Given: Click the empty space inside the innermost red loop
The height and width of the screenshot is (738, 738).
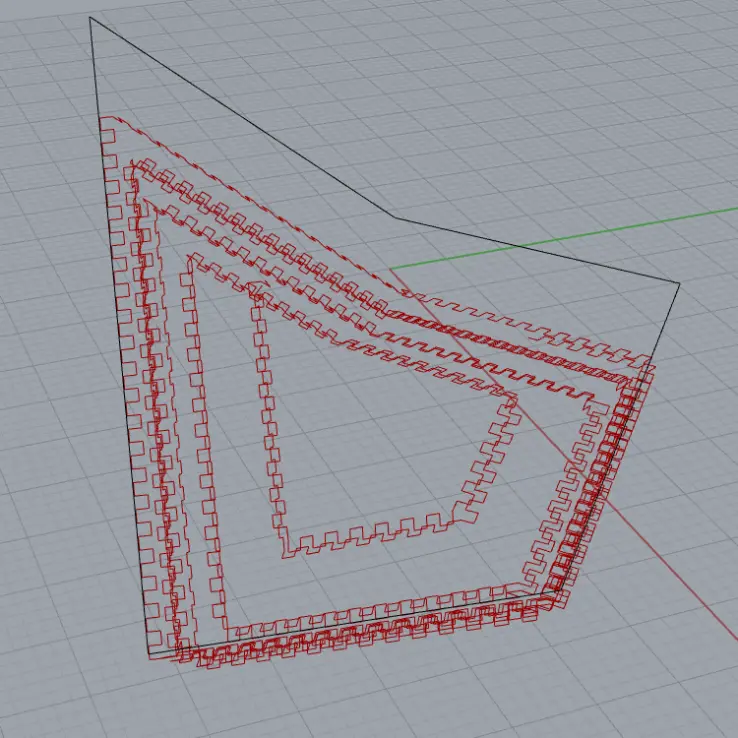Looking at the screenshot, I should pos(370,440).
